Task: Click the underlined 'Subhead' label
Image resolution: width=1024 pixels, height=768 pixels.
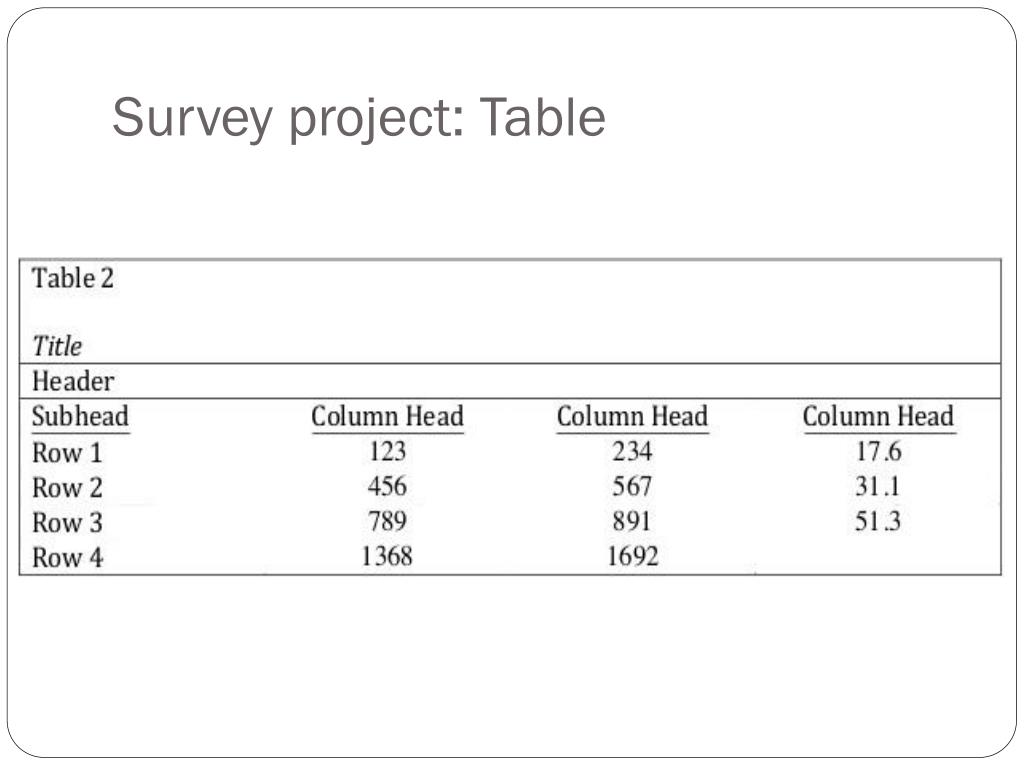Action: [80, 417]
